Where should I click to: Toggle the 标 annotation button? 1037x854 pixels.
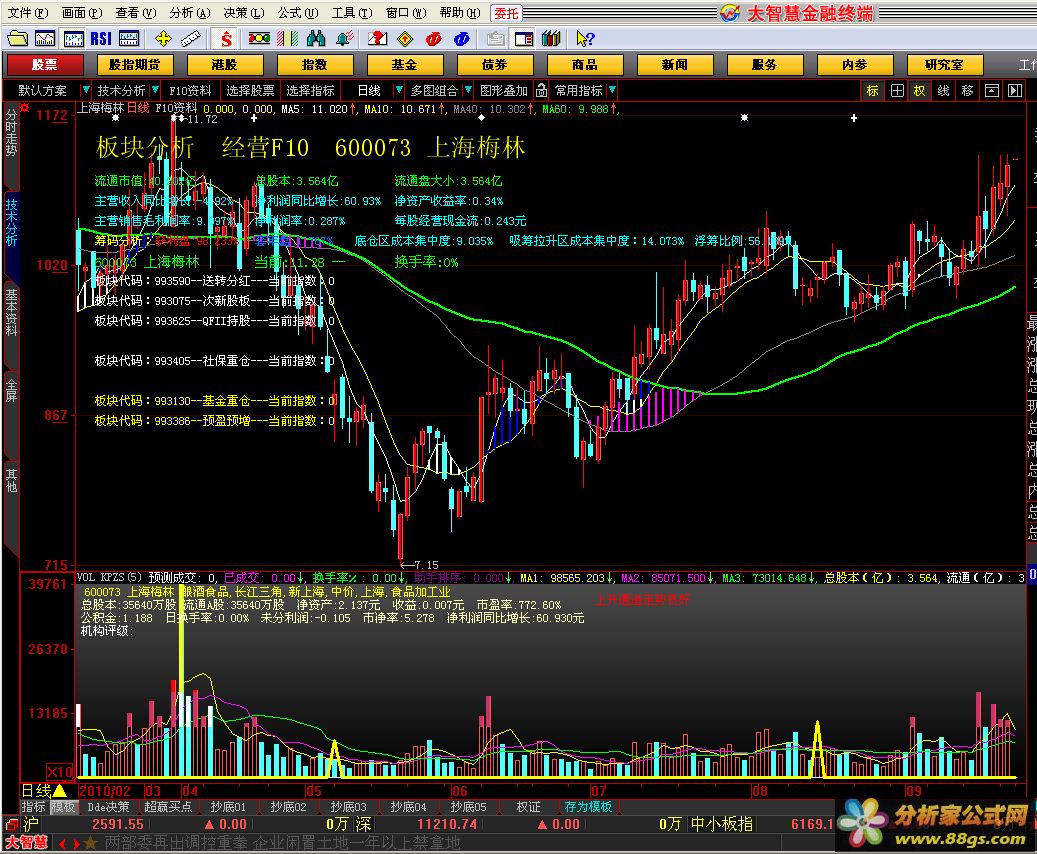point(873,91)
